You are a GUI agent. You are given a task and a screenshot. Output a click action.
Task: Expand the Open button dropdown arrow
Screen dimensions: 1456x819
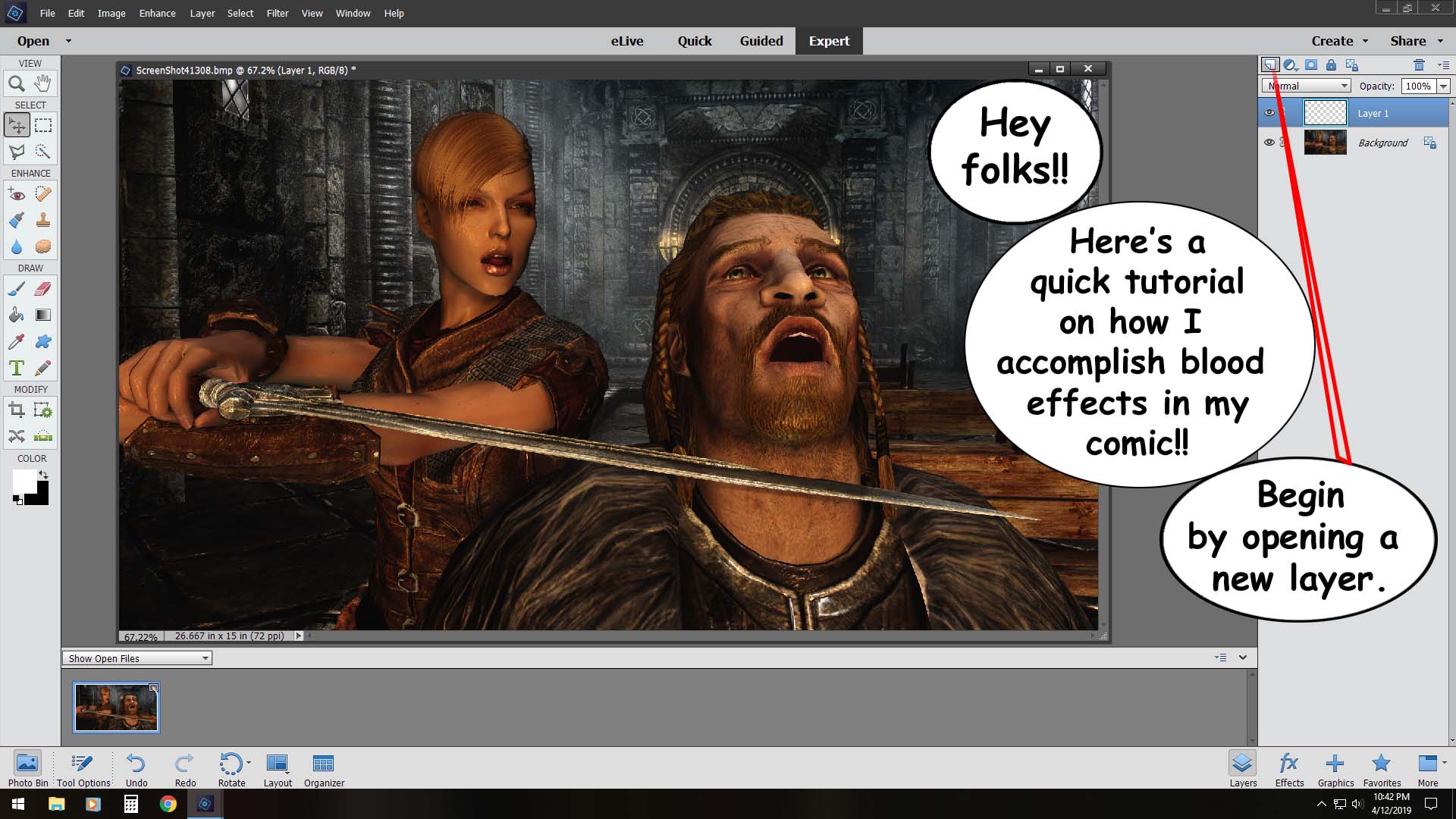[x=68, y=41]
